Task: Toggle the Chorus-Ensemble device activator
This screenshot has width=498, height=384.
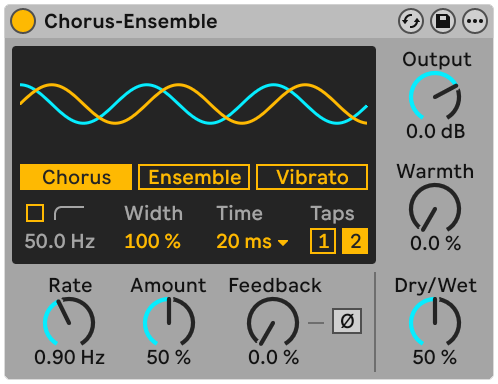Action: point(23,21)
